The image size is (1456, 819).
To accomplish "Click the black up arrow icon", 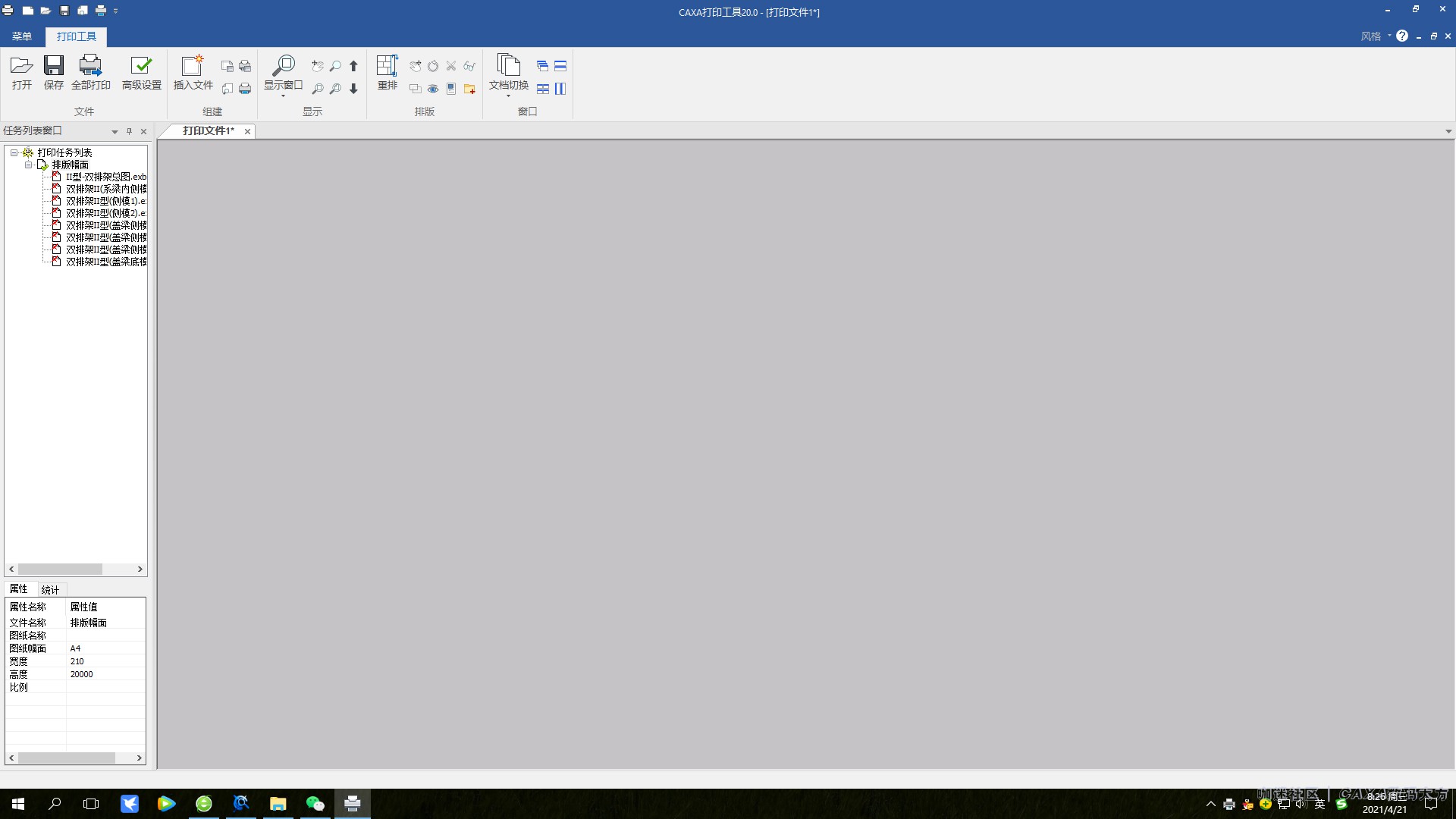I will pyautogui.click(x=353, y=67).
